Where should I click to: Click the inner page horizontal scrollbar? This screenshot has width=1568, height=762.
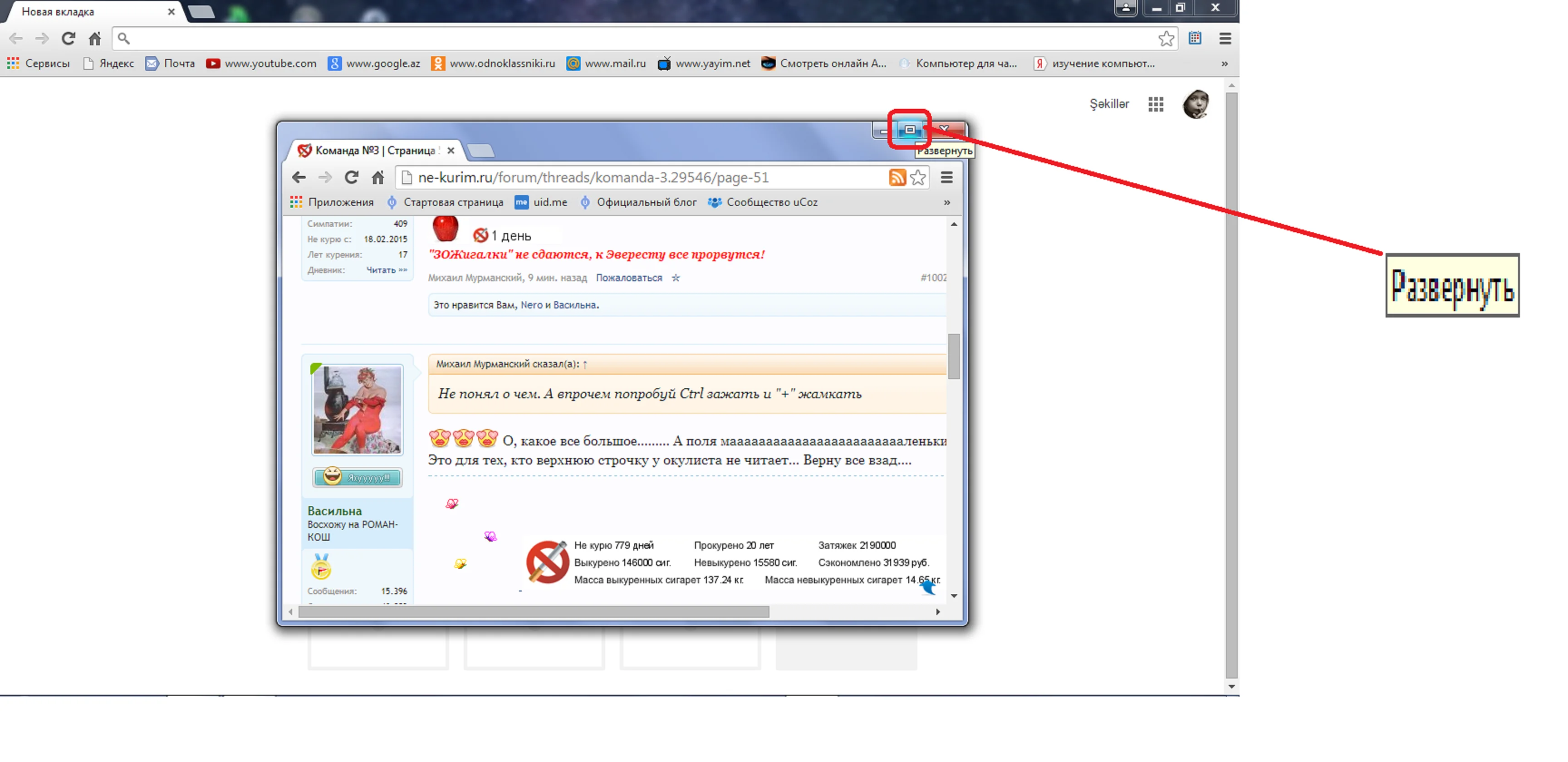533,612
